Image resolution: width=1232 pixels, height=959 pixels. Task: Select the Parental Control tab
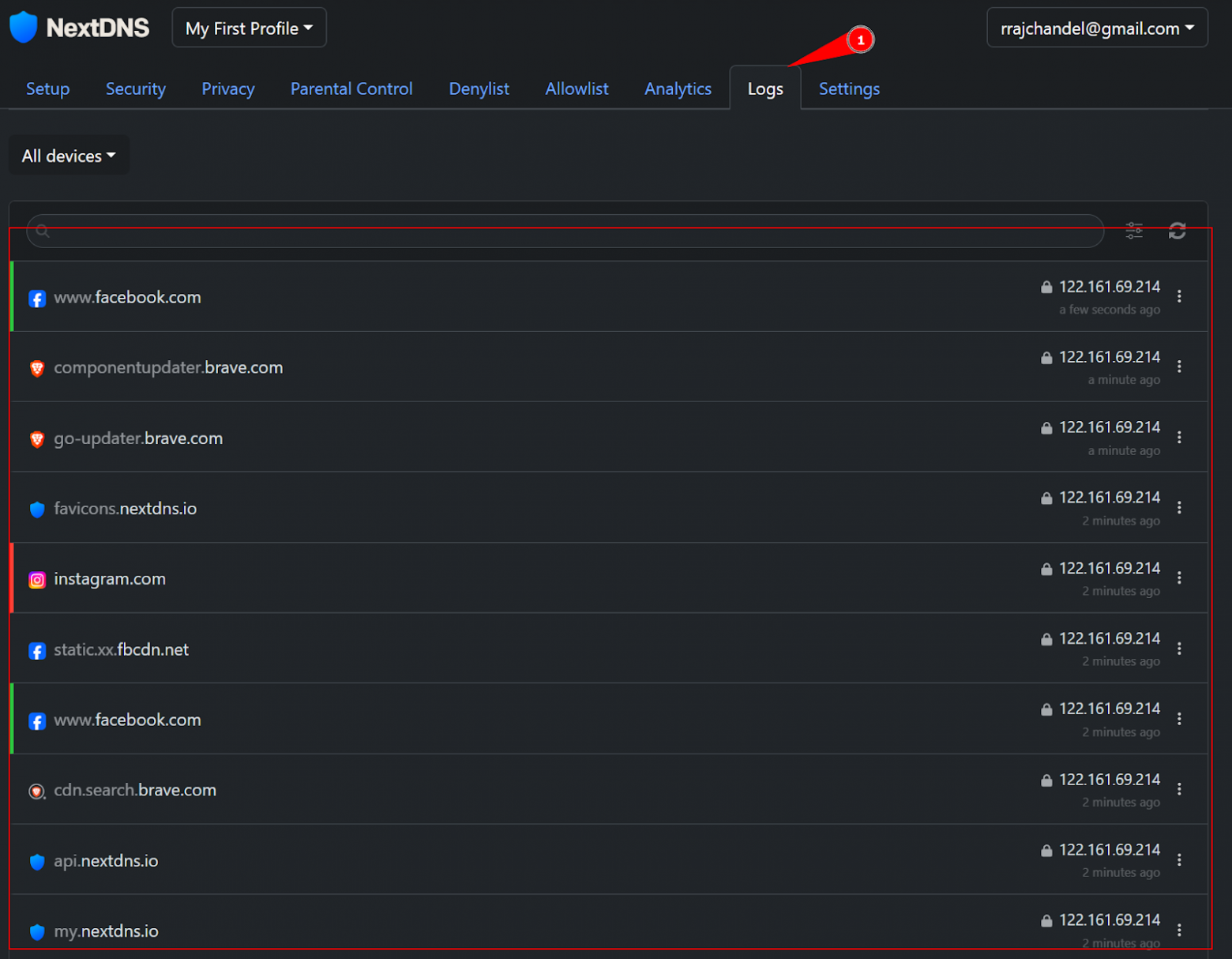click(351, 88)
